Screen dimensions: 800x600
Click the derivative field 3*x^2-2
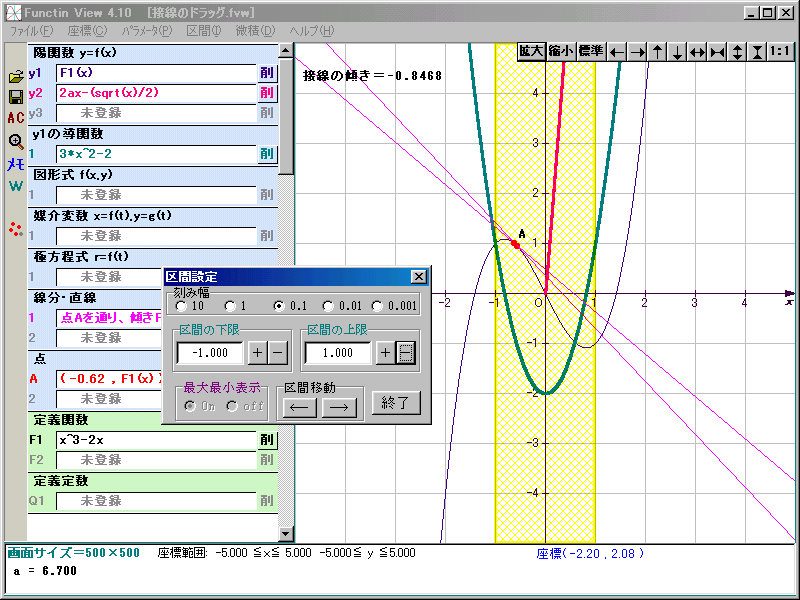pos(156,154)
